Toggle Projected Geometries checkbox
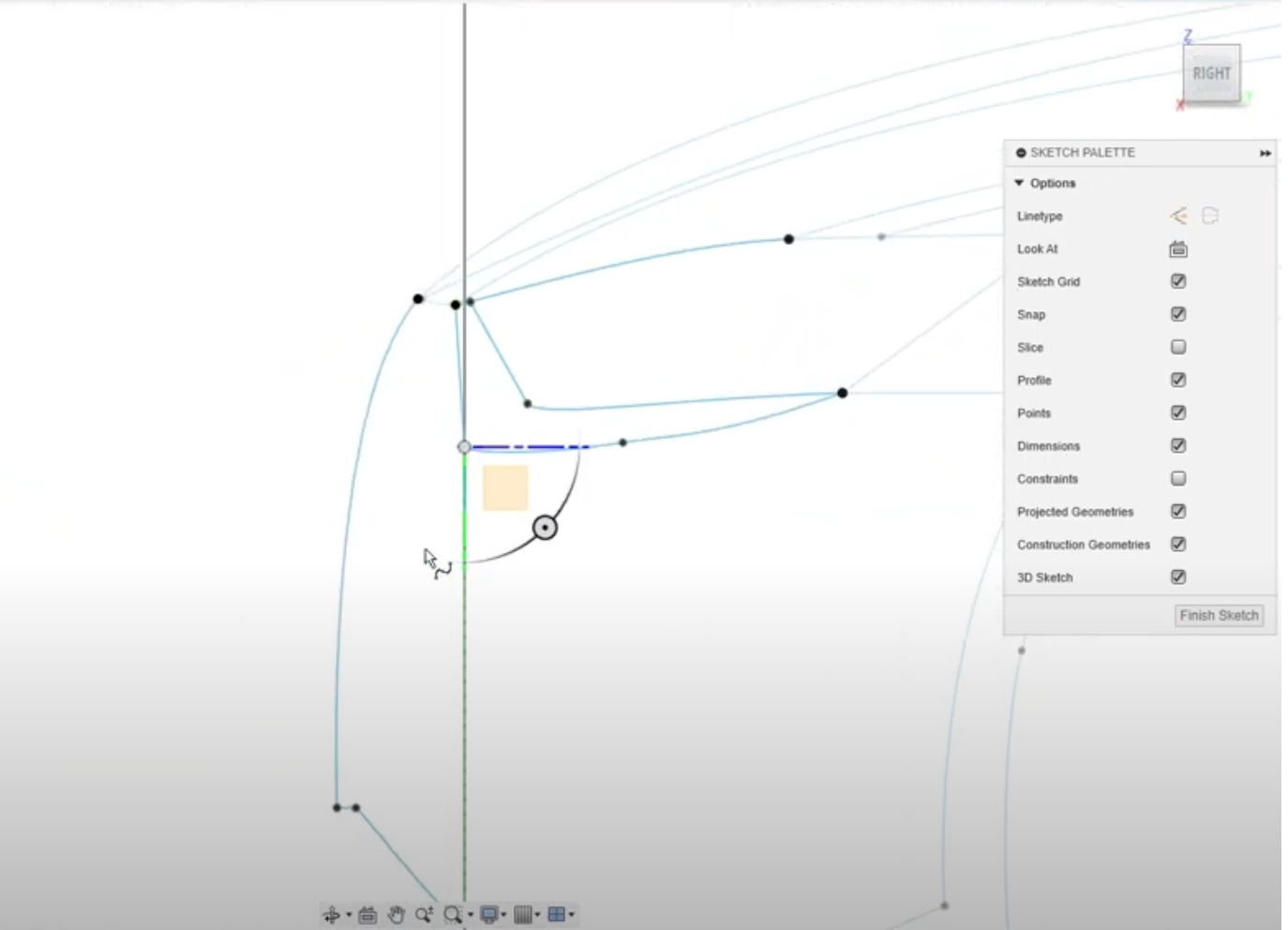 1178,511
